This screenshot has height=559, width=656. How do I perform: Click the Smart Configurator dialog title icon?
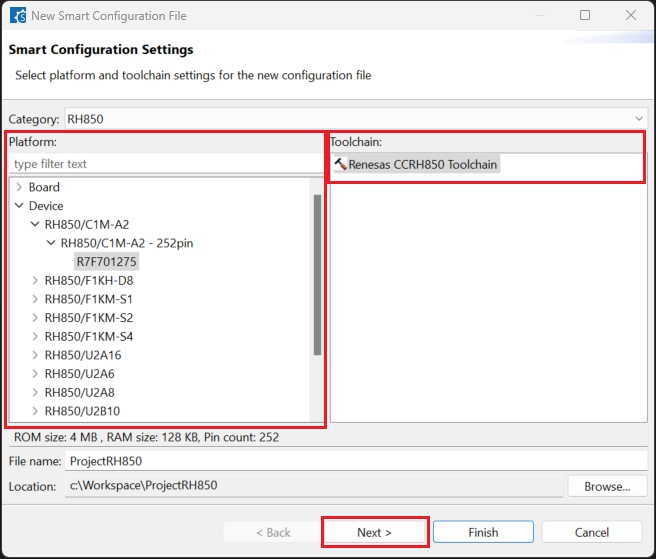pos(18,16)
